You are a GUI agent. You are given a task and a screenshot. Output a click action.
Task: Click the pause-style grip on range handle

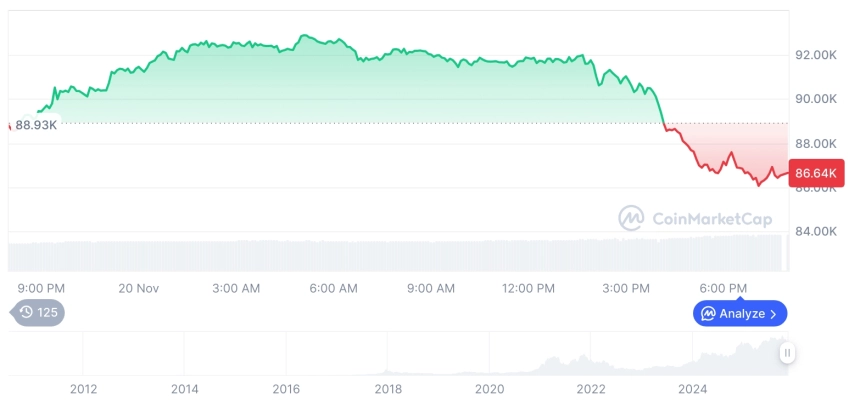(788, 353)
